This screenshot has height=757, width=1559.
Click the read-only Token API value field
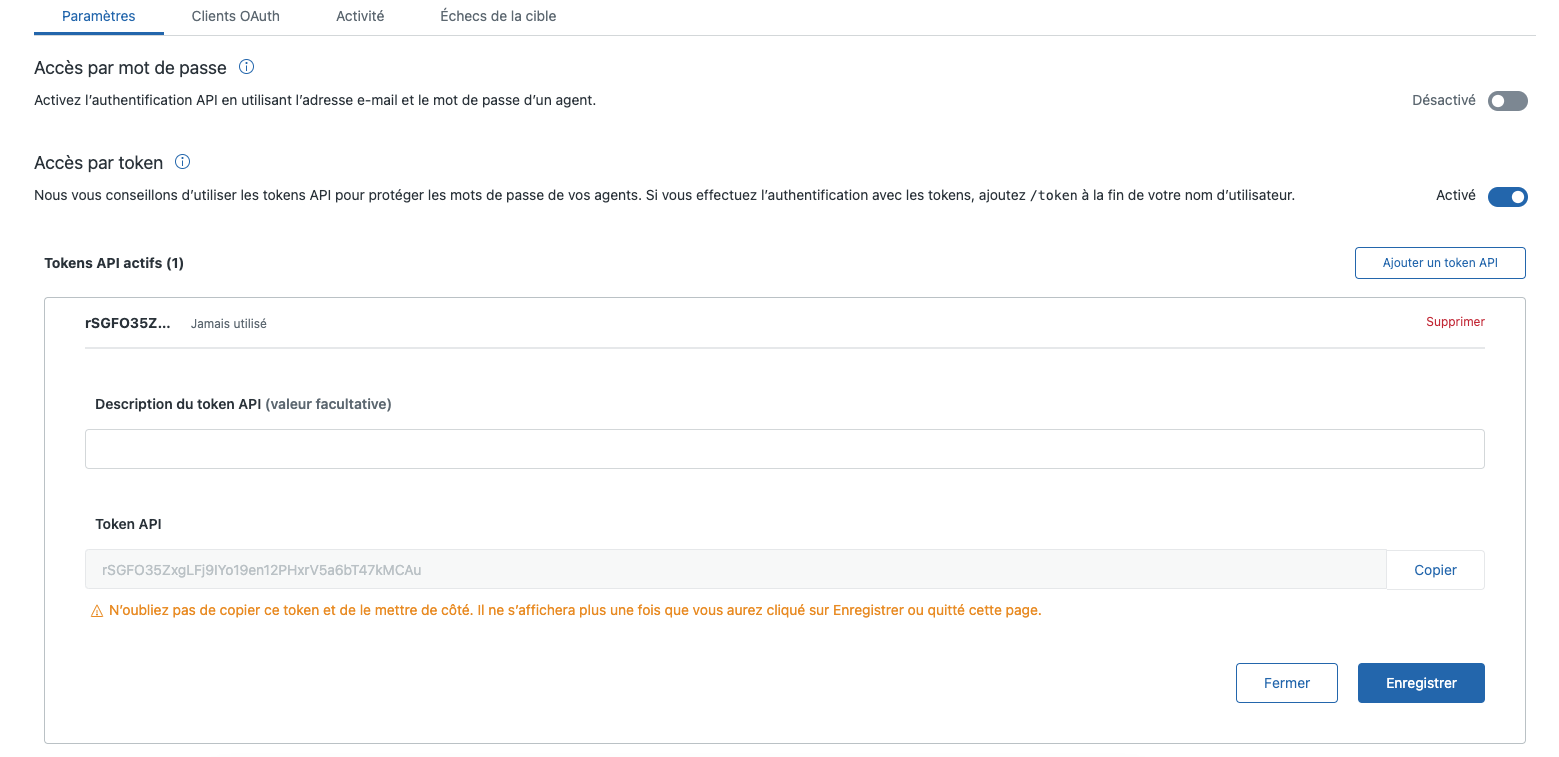[736, 570]
